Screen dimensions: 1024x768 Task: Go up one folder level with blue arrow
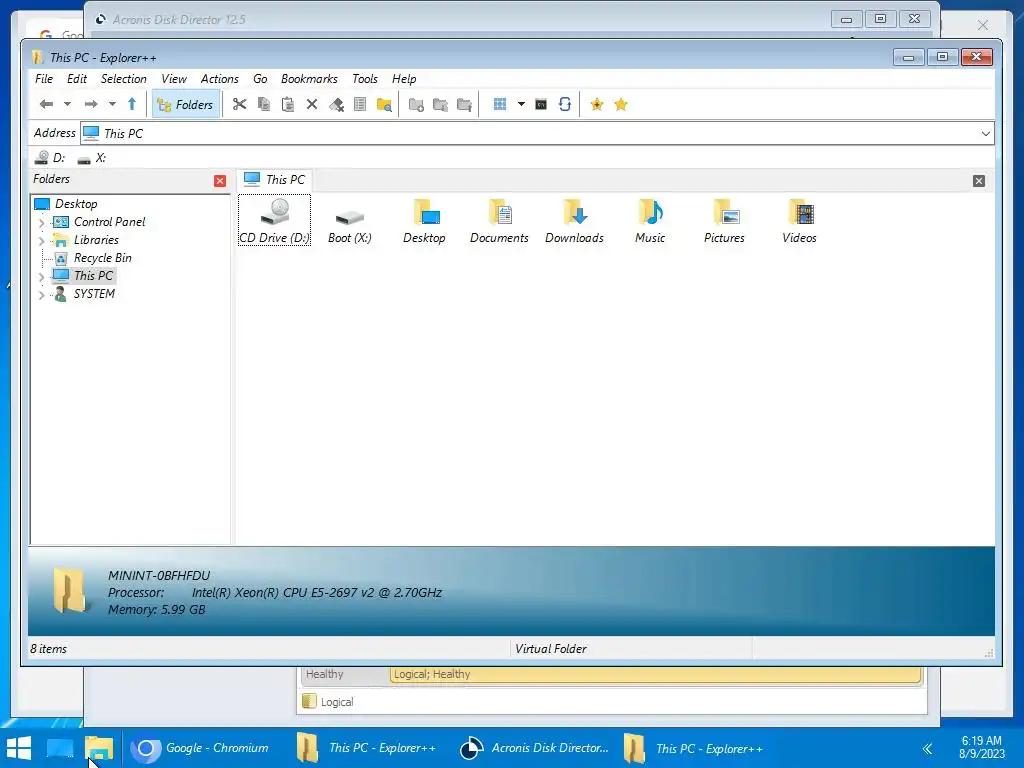pyautogui.click(x=132, y=104)
